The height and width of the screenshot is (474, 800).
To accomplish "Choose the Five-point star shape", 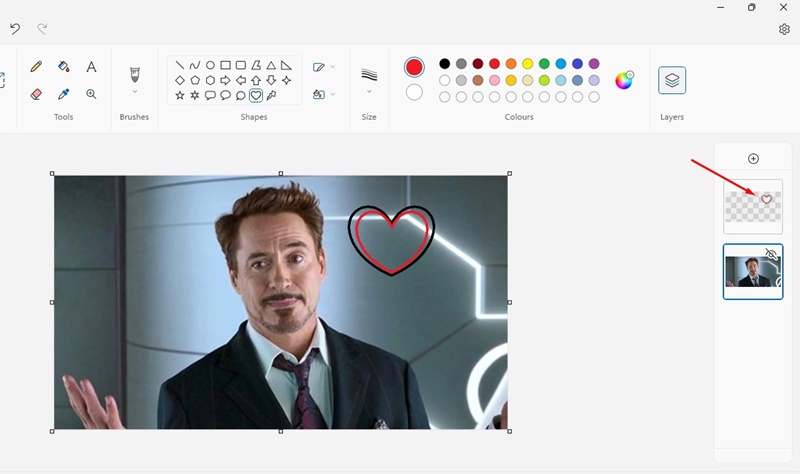I will (180, 95).
